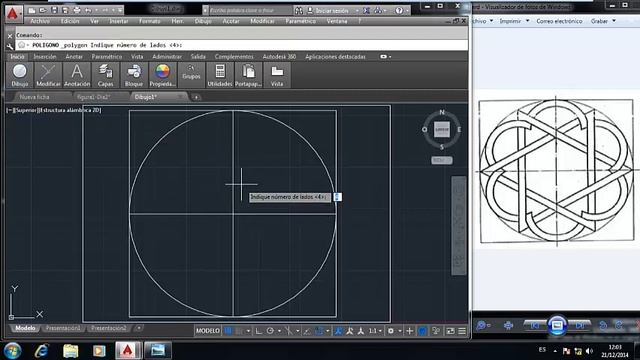The image size is (640, 360).
Task: Click the Undo arrow icon in AutoCAD title bar
Action: pos(88,10)
